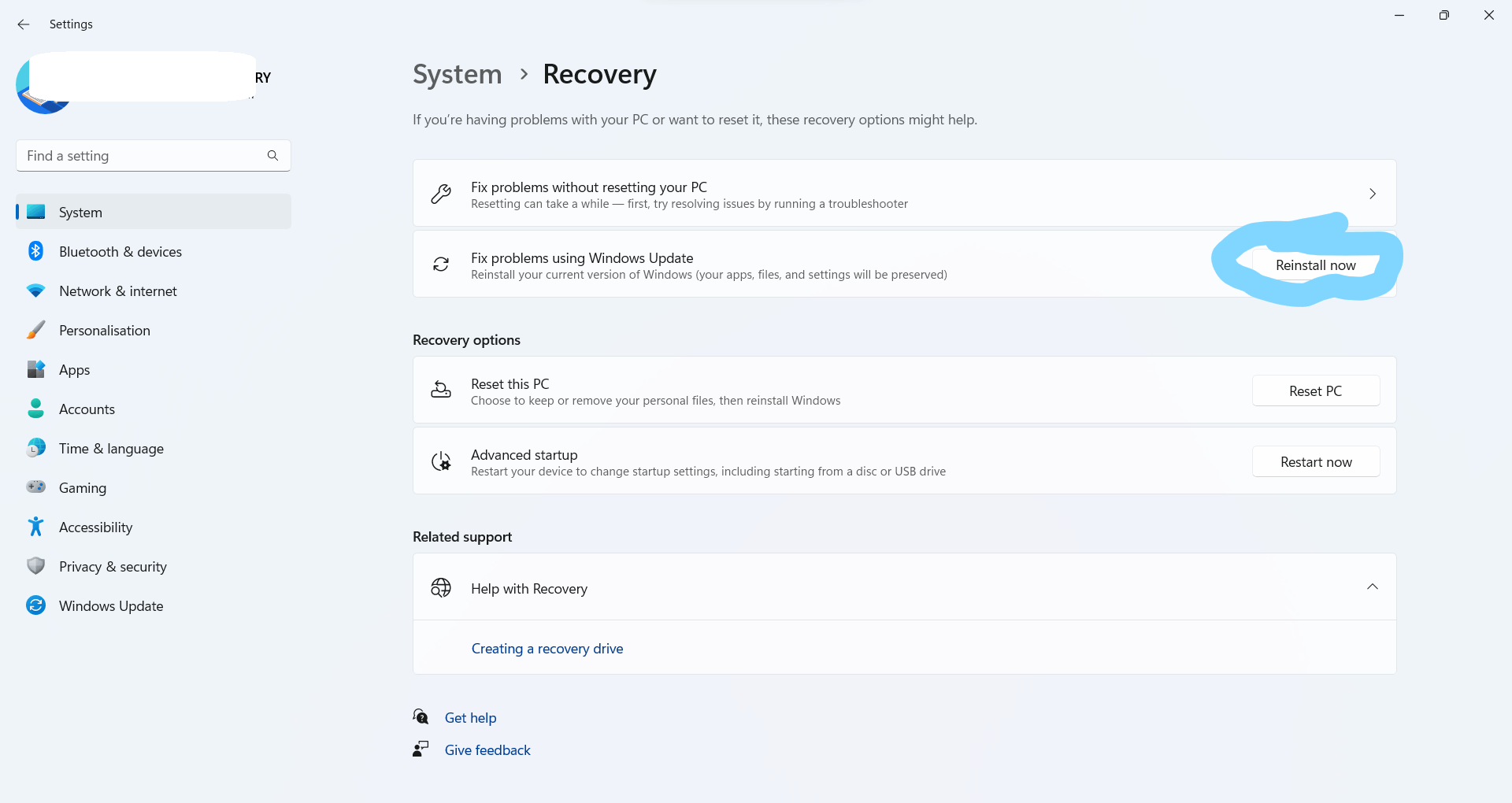Click the Time & language globe icon
This screenshot has height=803, width=1512.
pos(36,448)
